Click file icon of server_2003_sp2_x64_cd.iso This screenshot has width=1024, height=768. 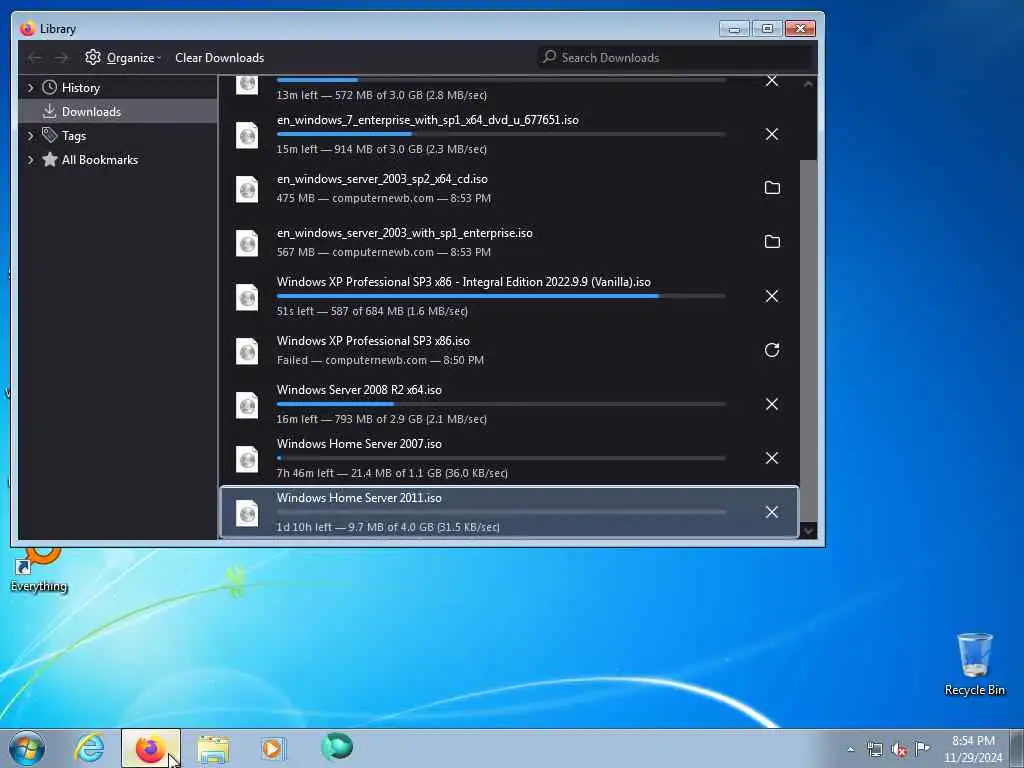[x=247, y=189]
